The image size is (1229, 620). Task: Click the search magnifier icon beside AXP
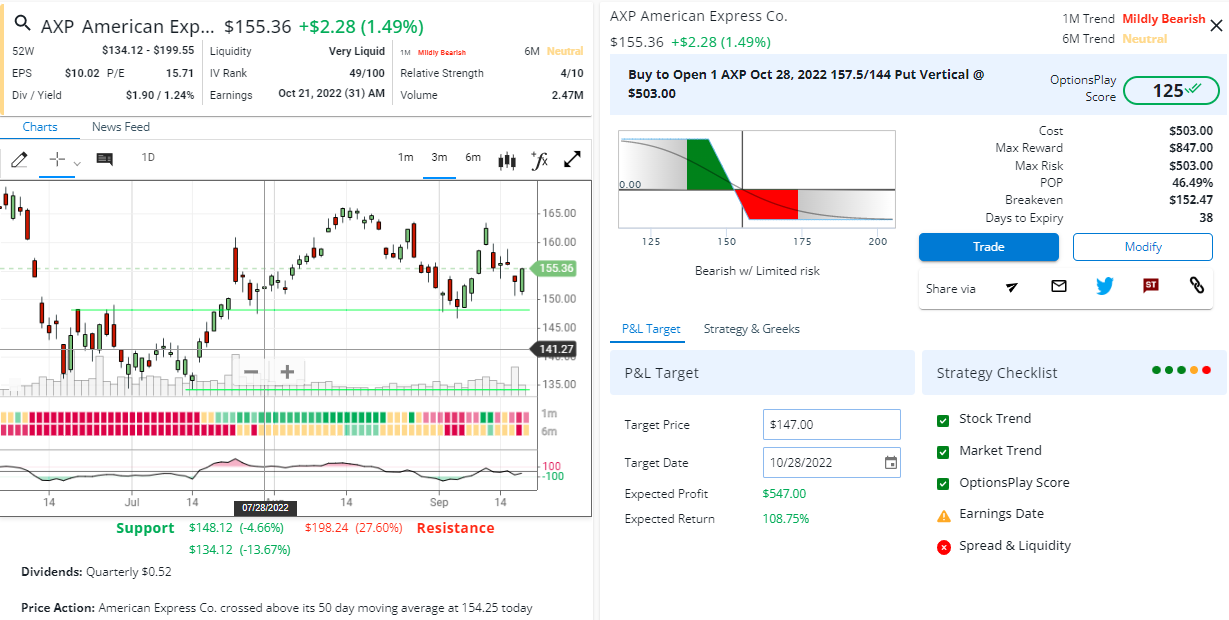coord(22,24)
